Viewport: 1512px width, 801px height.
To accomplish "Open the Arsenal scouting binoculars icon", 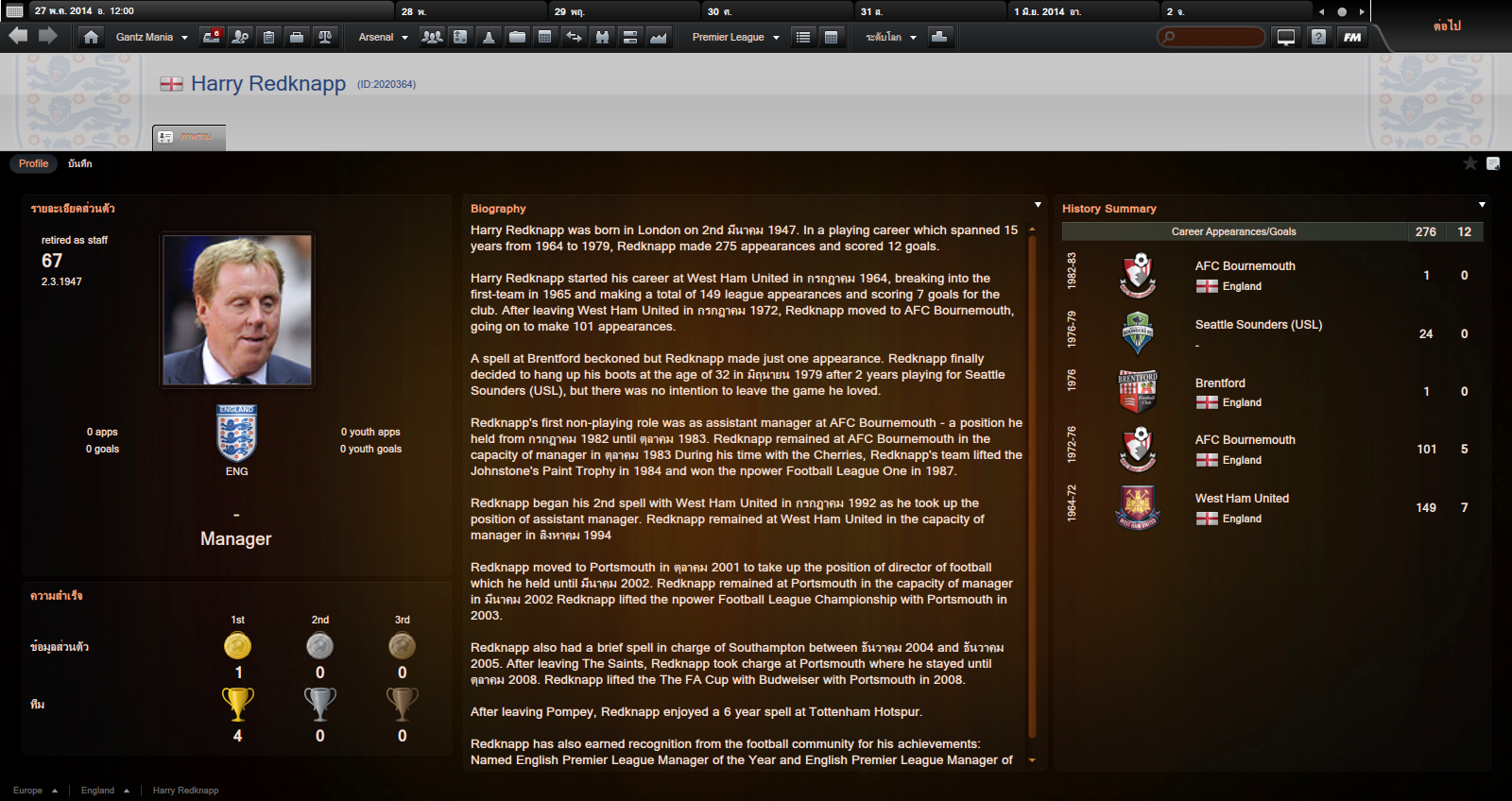I will (x=602, y=37).
